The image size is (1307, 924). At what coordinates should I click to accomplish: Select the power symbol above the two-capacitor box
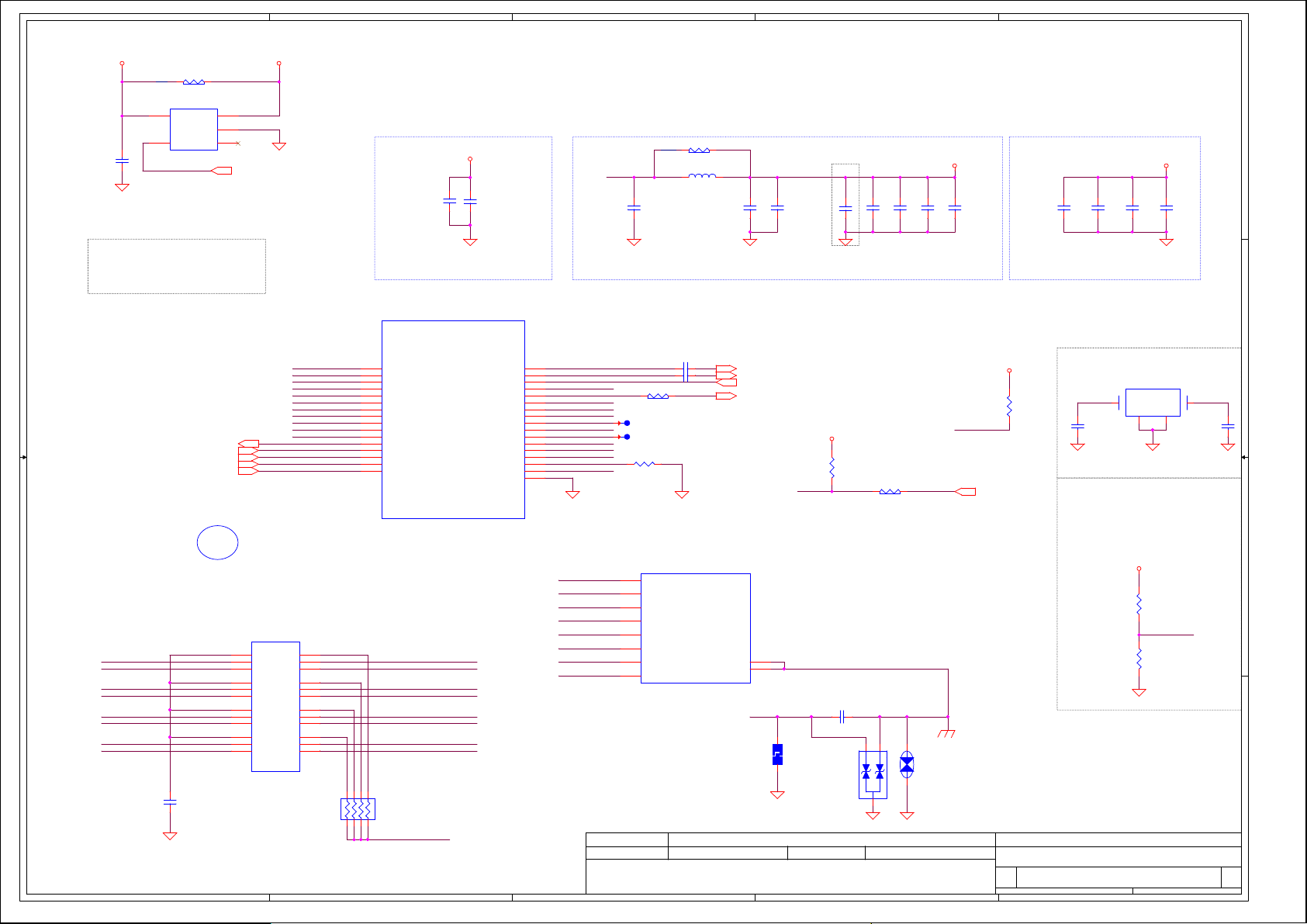click(x=470, y=159)
